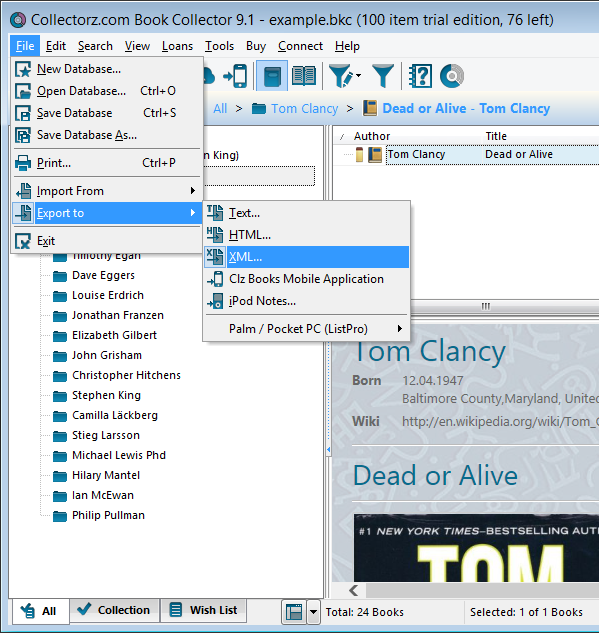Screen dimensions: 599x633
Task: Click the Collectorz app icon in title bar
Action: [18, 20]
